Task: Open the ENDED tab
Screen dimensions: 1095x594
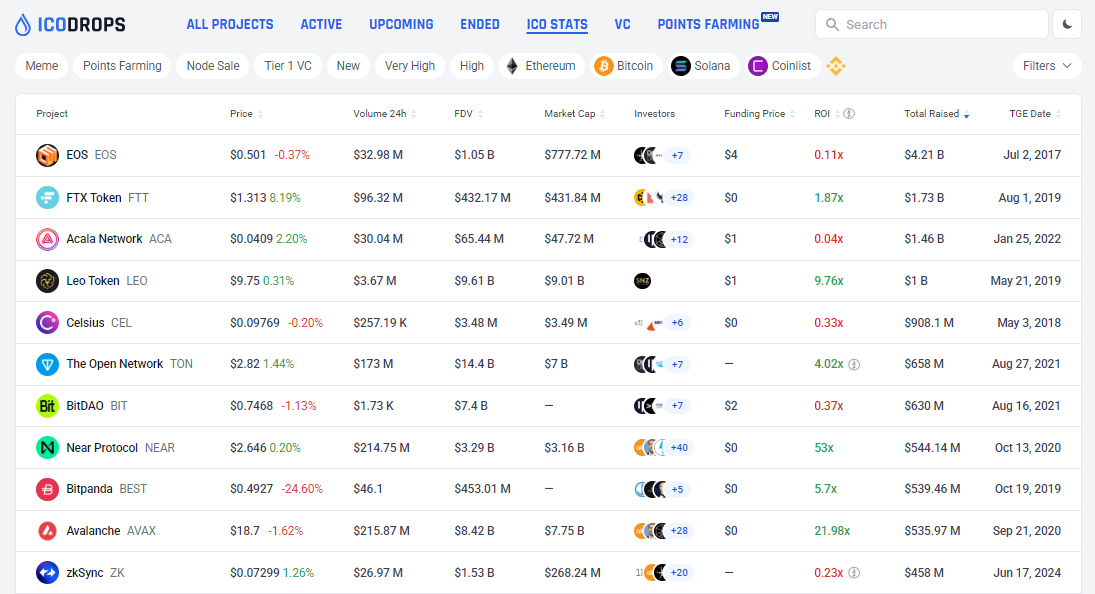Action: point(480,24)
